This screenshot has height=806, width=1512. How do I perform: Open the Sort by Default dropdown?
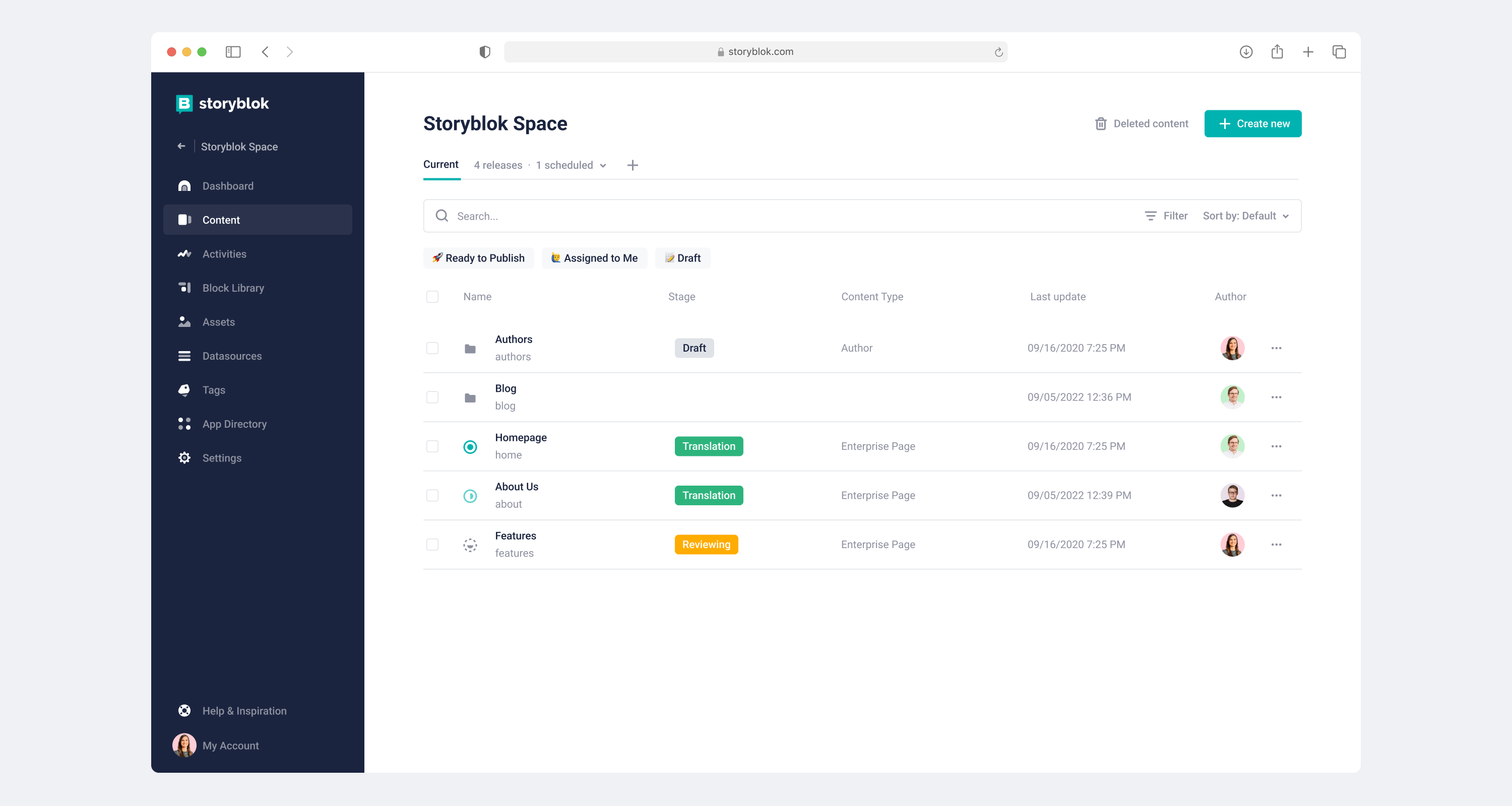tap(1245, 216)
